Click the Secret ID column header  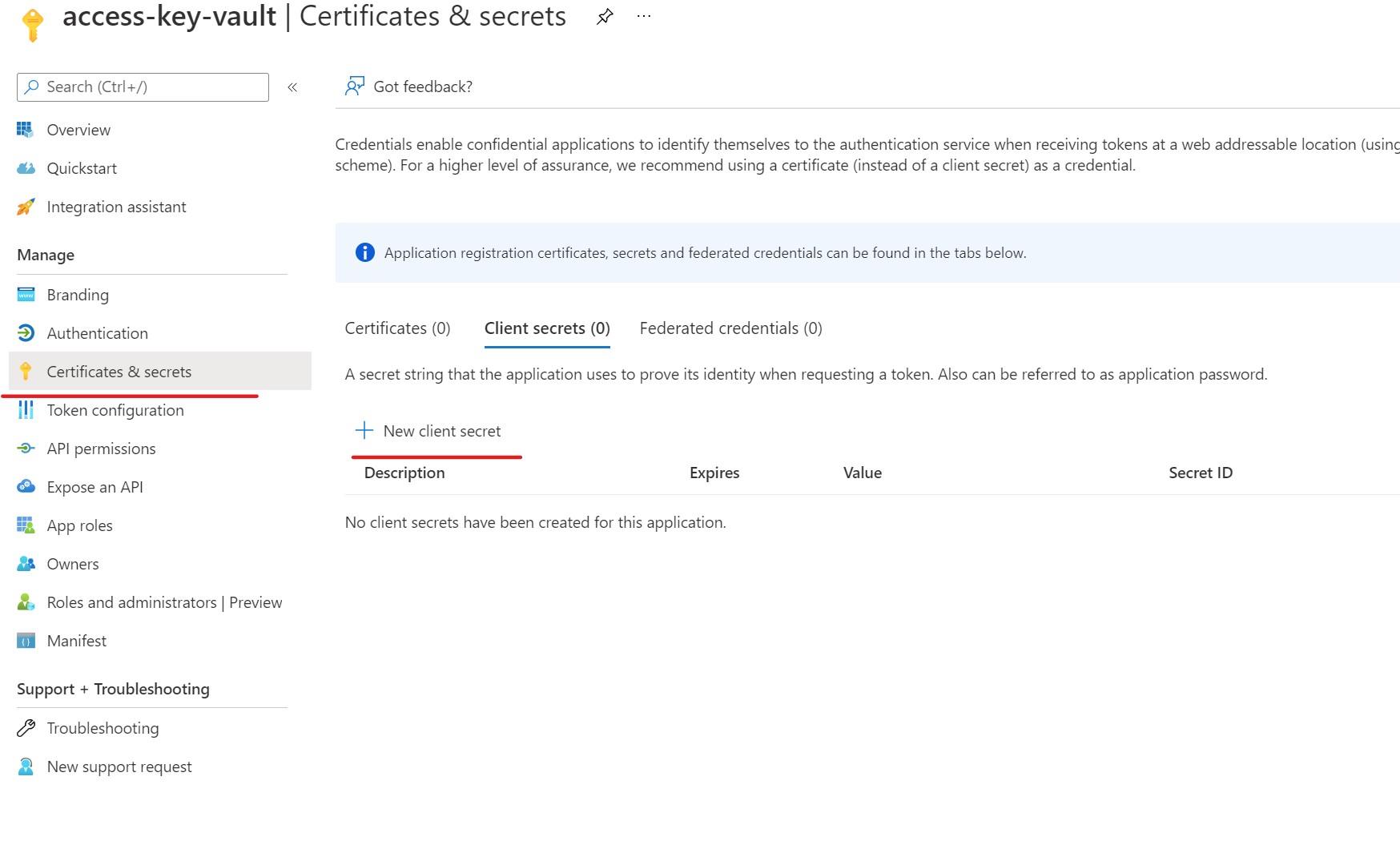1200,473
